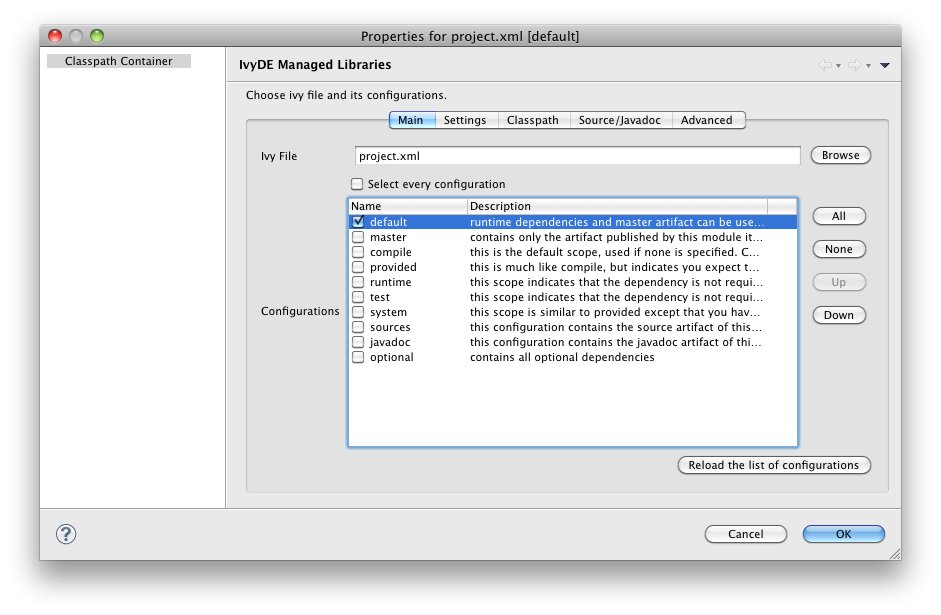941x615 pixels.
Task: Switch to the Settings tab
Action: pos(465,120)
